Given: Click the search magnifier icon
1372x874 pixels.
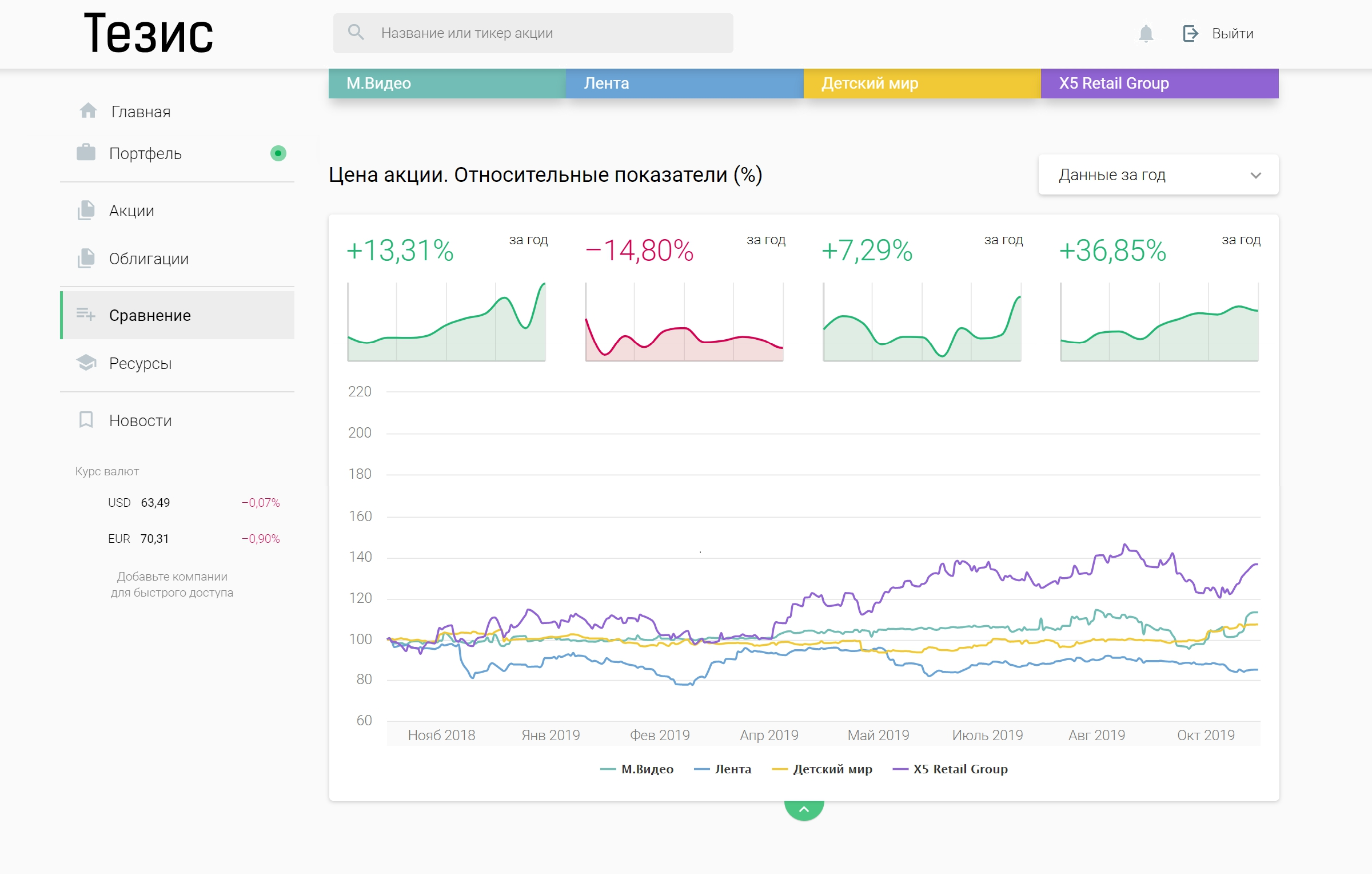Looking at the screenshot, I should [x=356, y=33].
